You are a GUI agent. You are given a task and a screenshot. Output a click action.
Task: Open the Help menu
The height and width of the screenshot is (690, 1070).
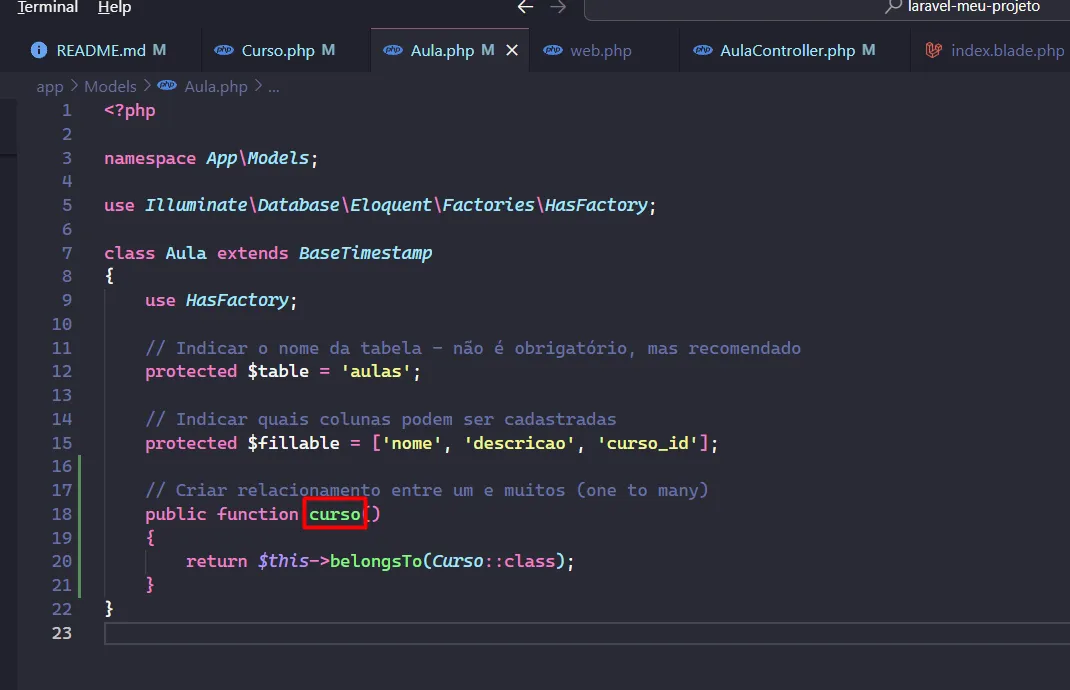click(x=114, y=7)
